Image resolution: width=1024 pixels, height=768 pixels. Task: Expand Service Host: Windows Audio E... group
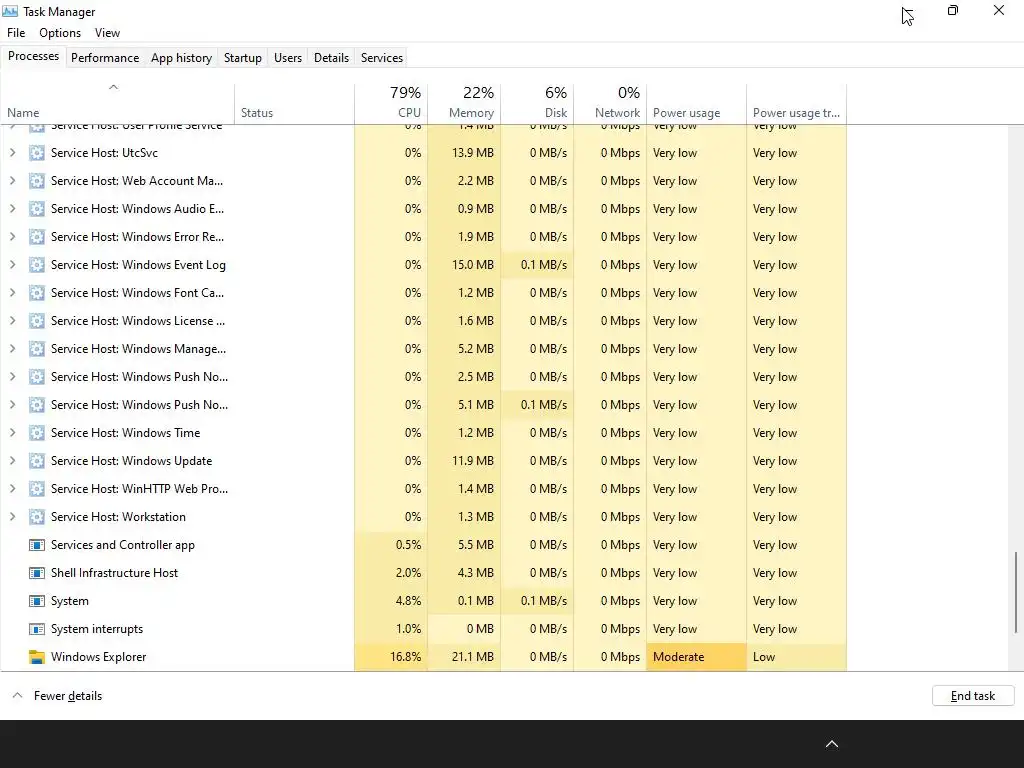coord(12,209)
